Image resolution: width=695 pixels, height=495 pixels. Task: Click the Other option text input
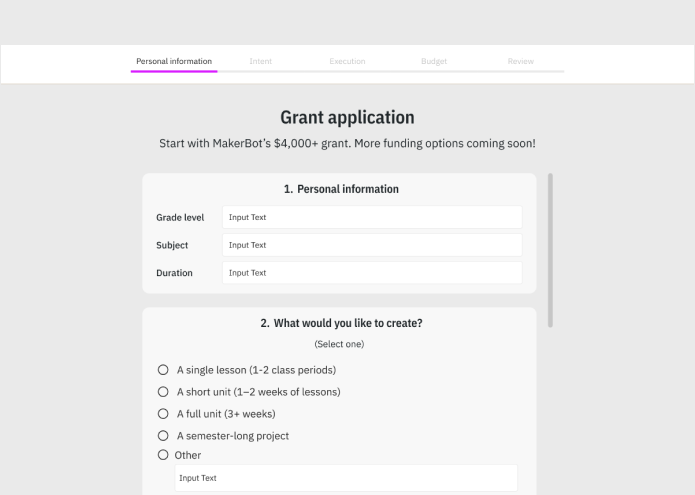(346, 478)
